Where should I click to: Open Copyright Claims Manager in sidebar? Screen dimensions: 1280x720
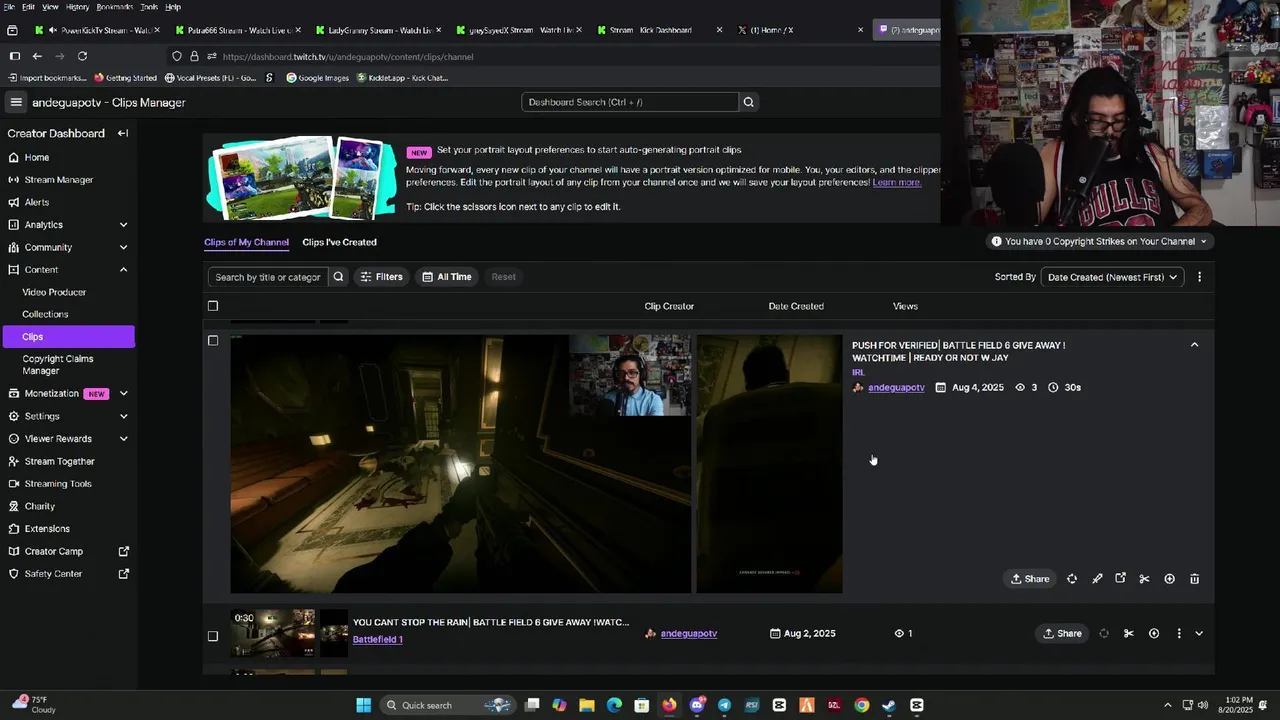tap(58, 365)
